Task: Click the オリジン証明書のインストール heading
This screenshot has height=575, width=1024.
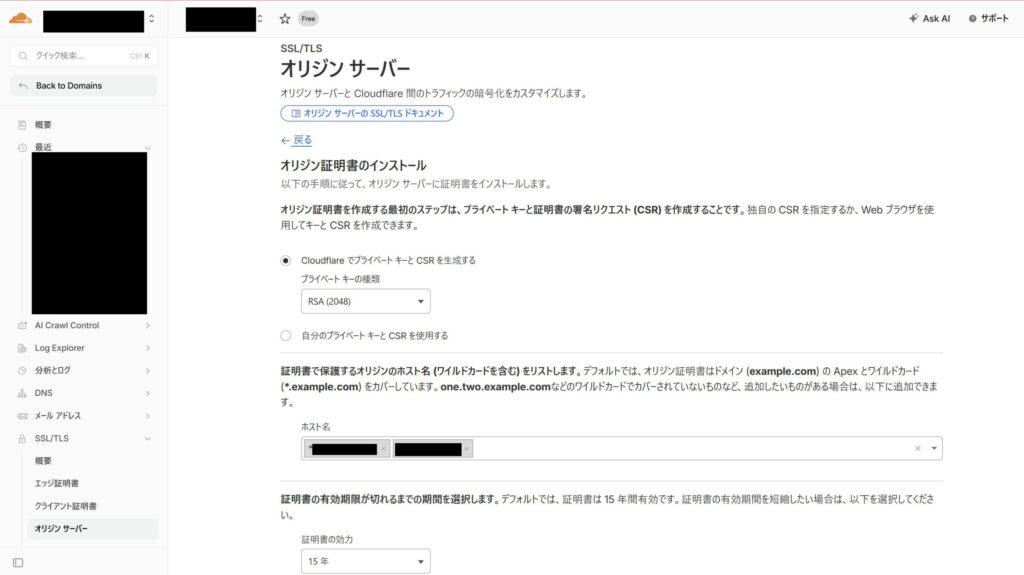Action: click(353, 165)
